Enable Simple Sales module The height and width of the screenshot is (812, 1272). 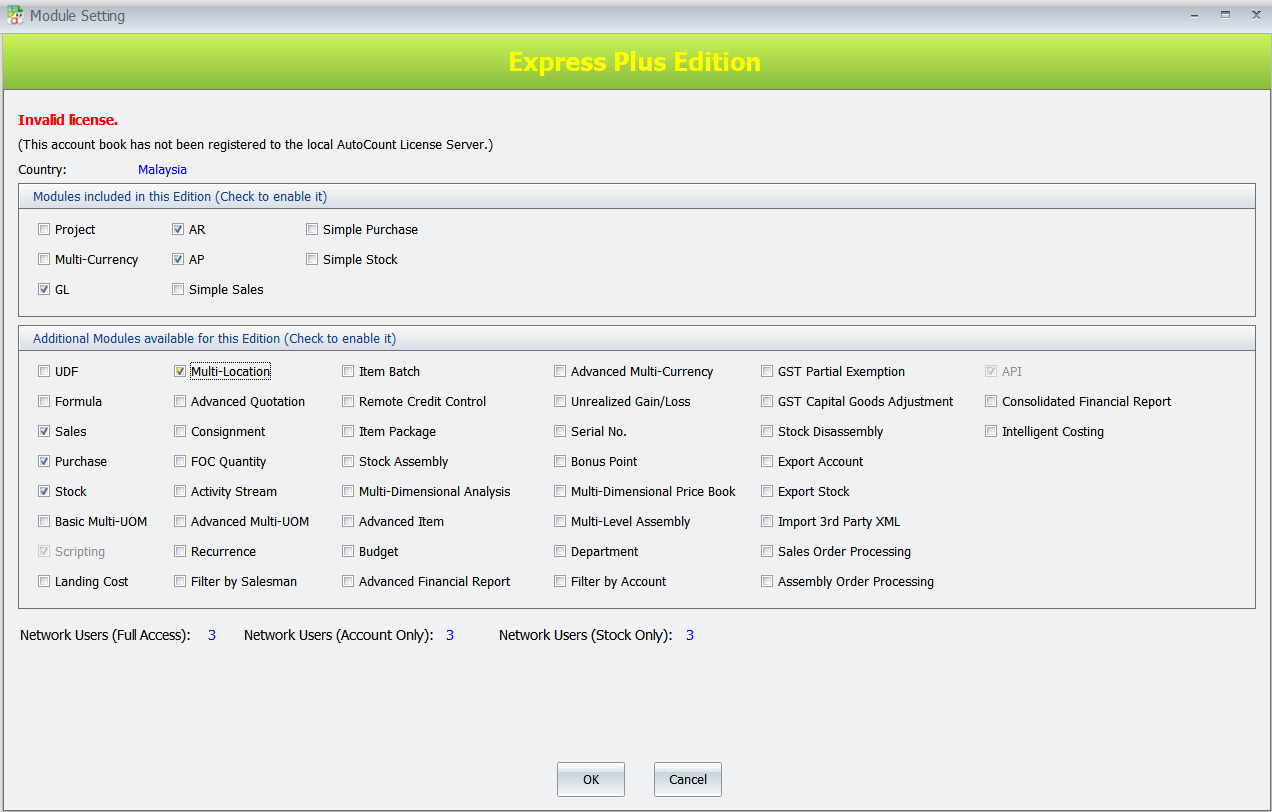coord(178,290)
